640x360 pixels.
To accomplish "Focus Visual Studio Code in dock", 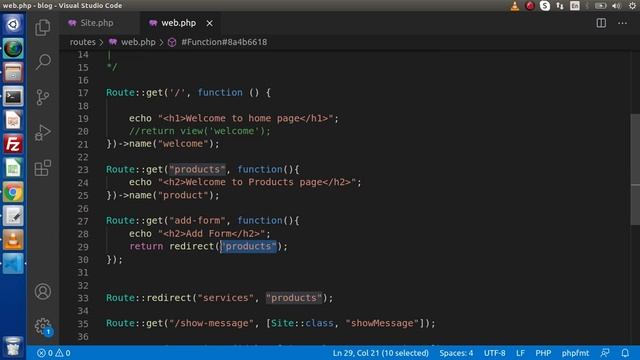I will [13, 264].
